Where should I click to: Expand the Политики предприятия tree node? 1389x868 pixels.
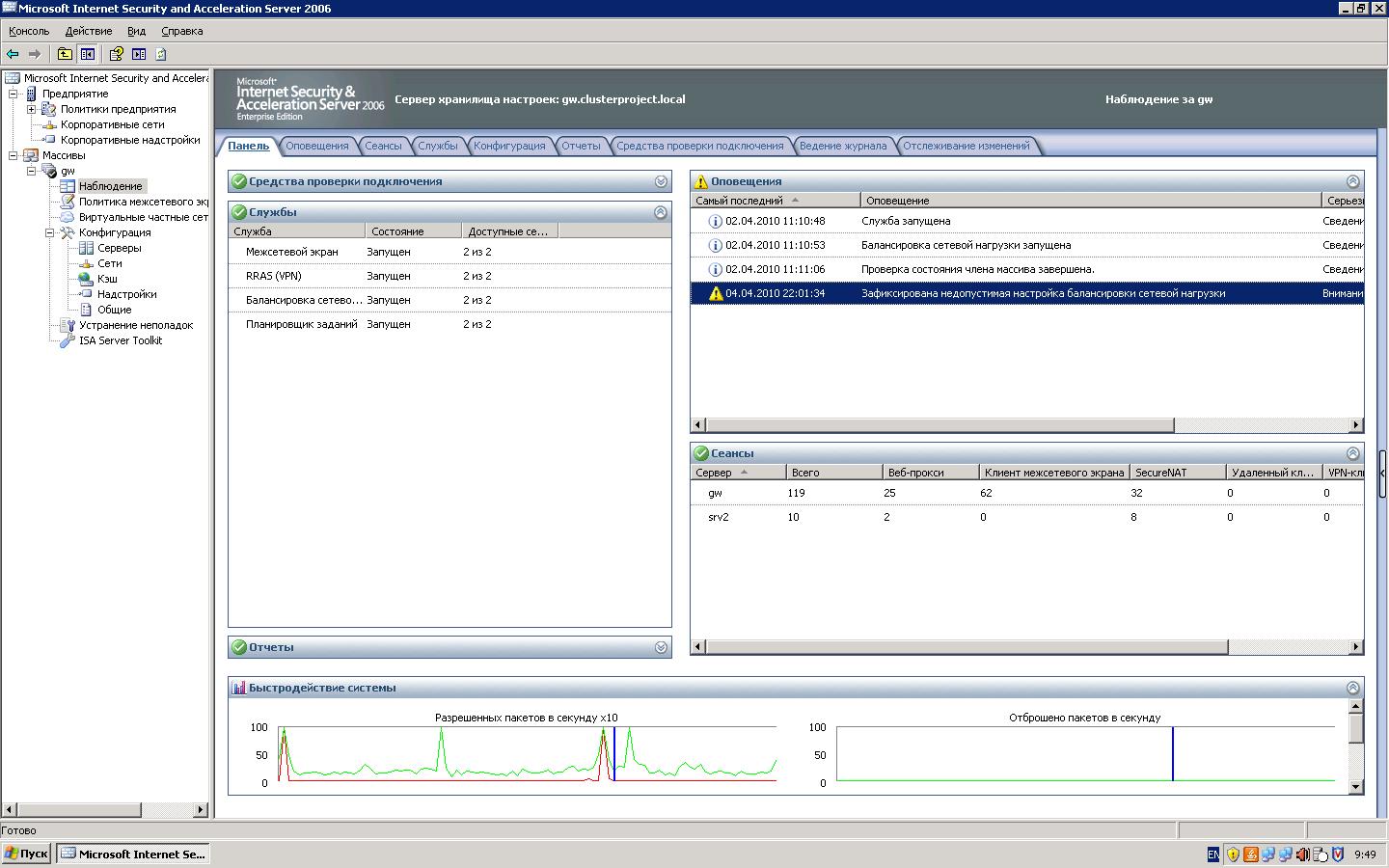click(x=31, y=109)
